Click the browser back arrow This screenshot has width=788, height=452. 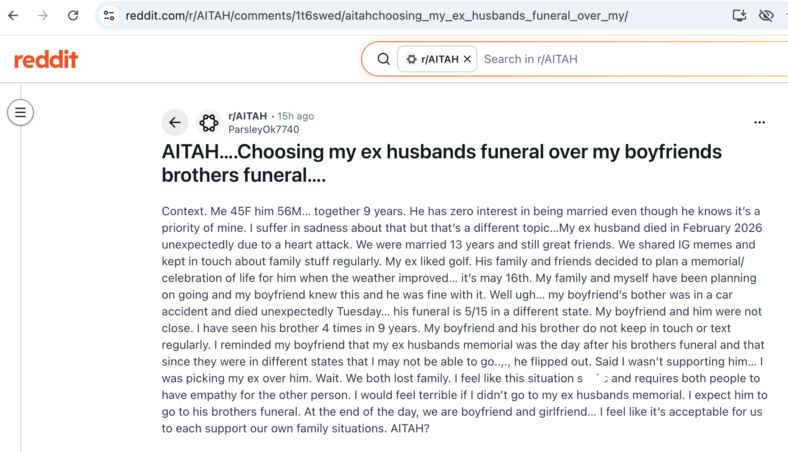(x=14, y=16)
